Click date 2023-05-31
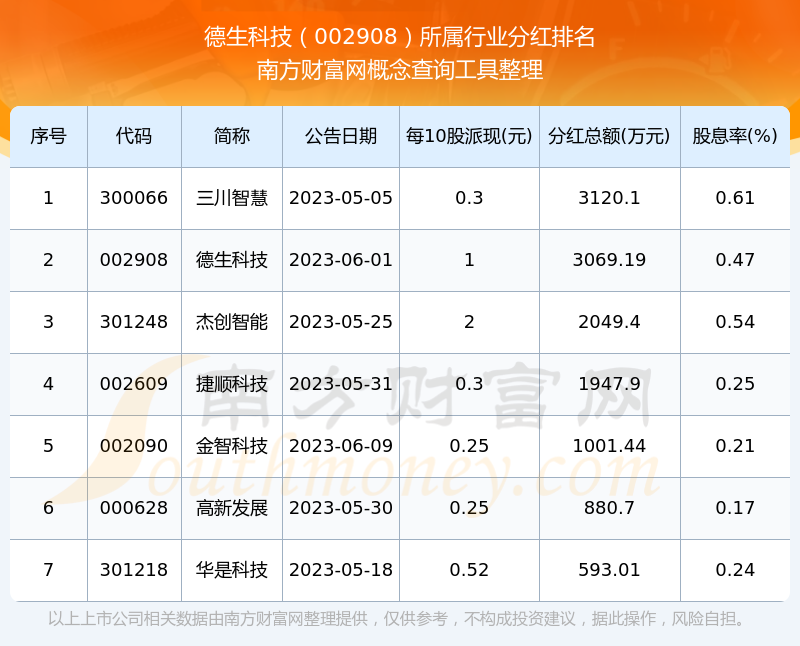Screen dimensions: 800x646 [x=341, y=384]
